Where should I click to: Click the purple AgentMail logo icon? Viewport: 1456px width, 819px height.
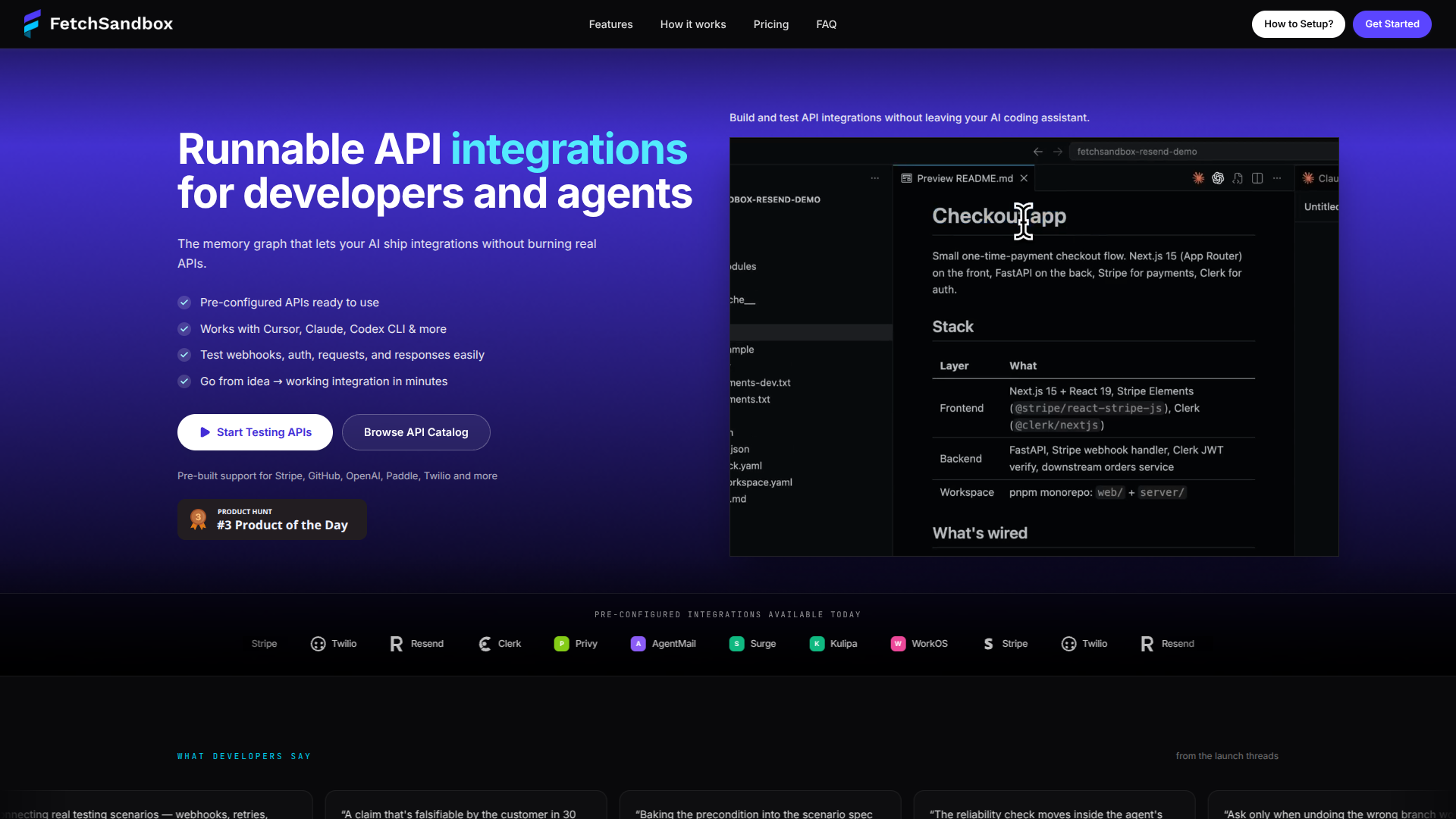pyautogui.click(x=638, y=644)
